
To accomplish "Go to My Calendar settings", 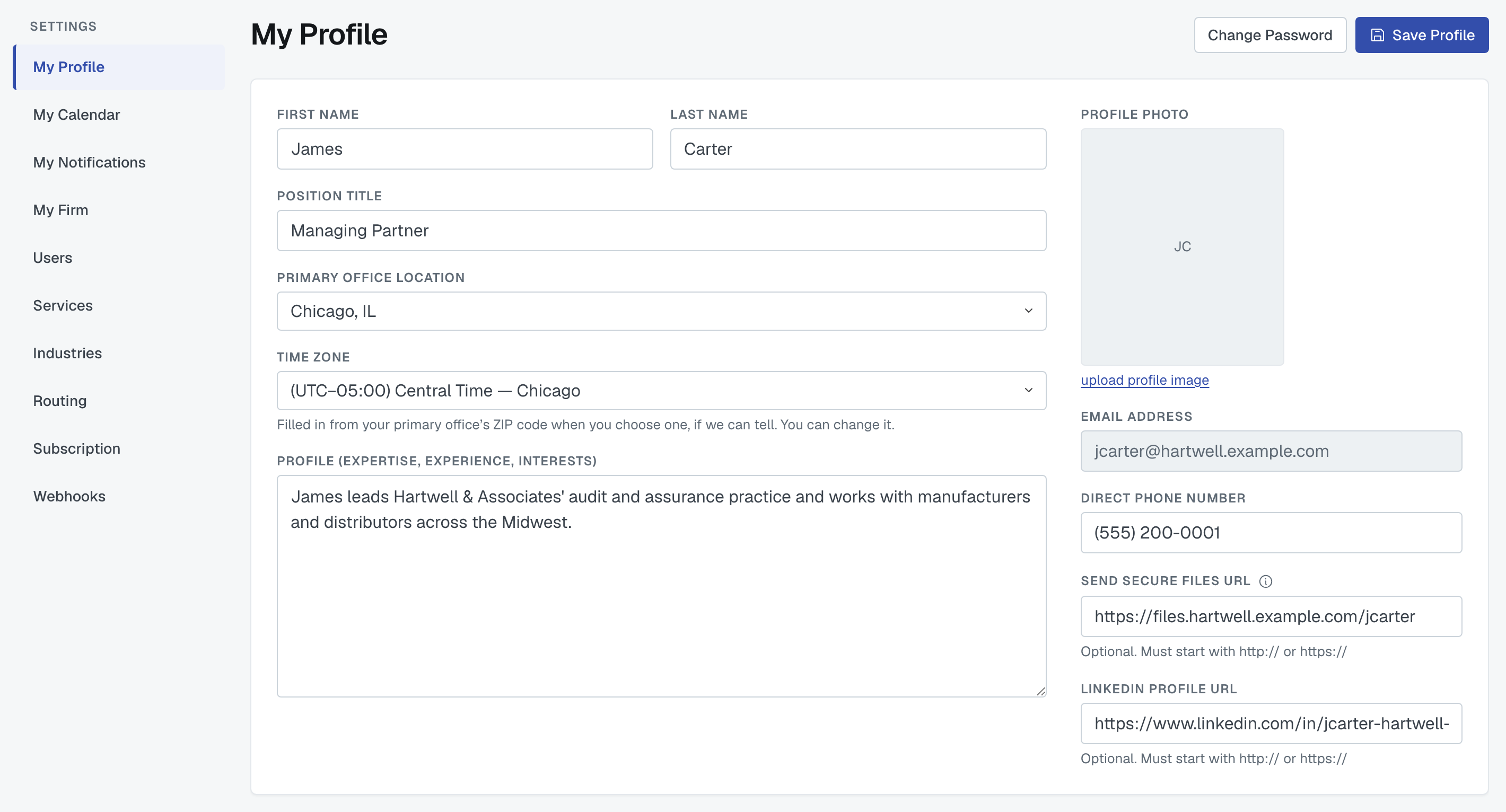I will coord(119,114).
